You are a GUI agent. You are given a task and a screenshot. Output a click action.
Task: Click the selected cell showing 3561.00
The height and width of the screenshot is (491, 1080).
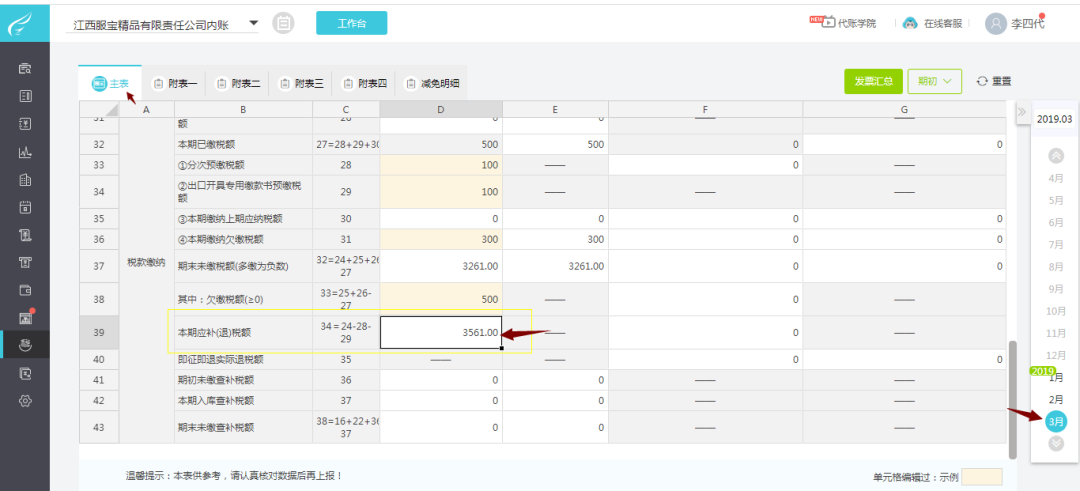(441, 333)
